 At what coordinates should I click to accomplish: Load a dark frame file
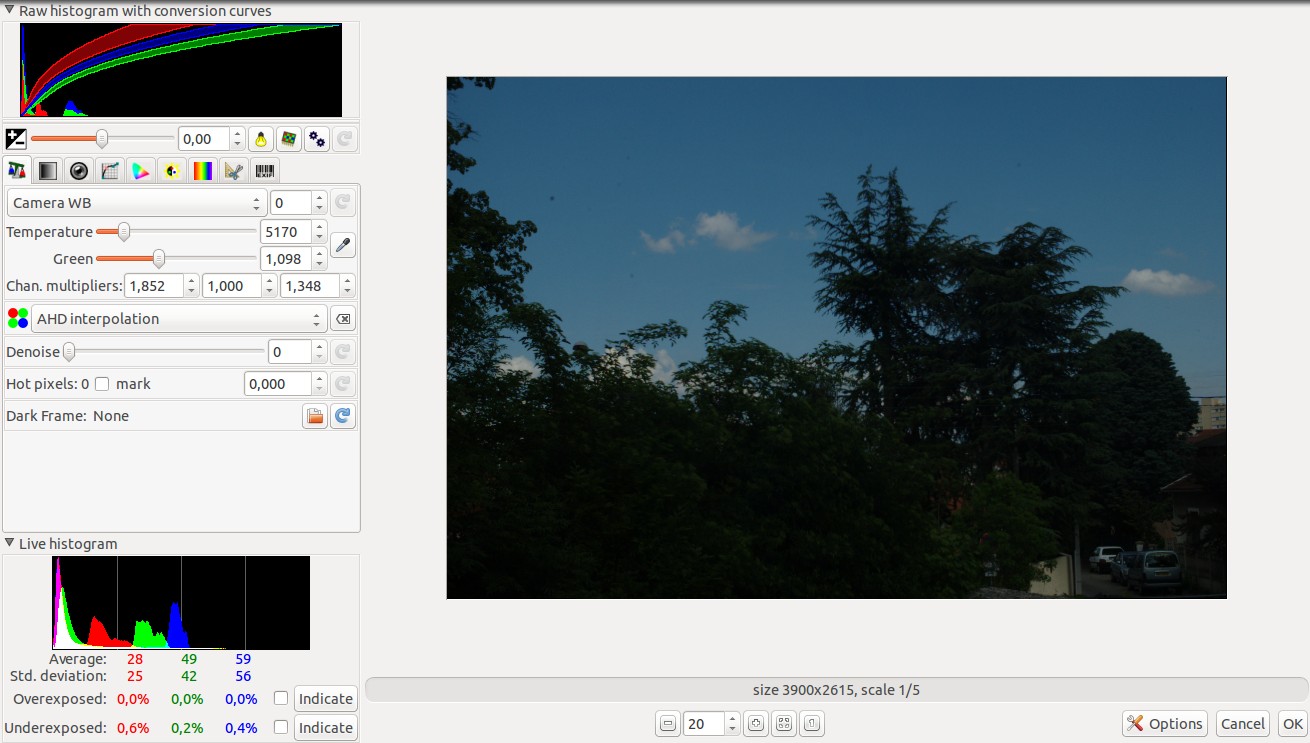315,416
